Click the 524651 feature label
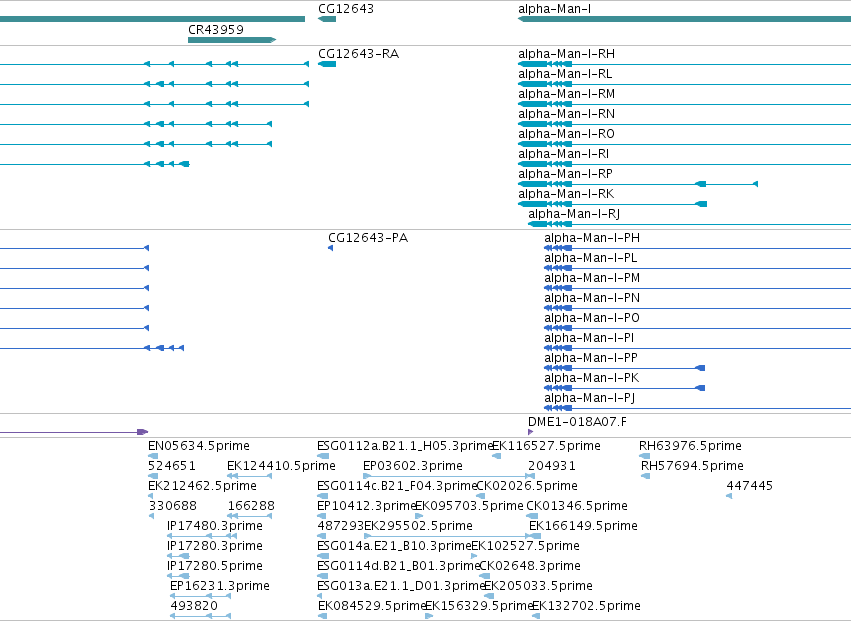The width and height of the screenshot is (851, 621). pos(172,466)
